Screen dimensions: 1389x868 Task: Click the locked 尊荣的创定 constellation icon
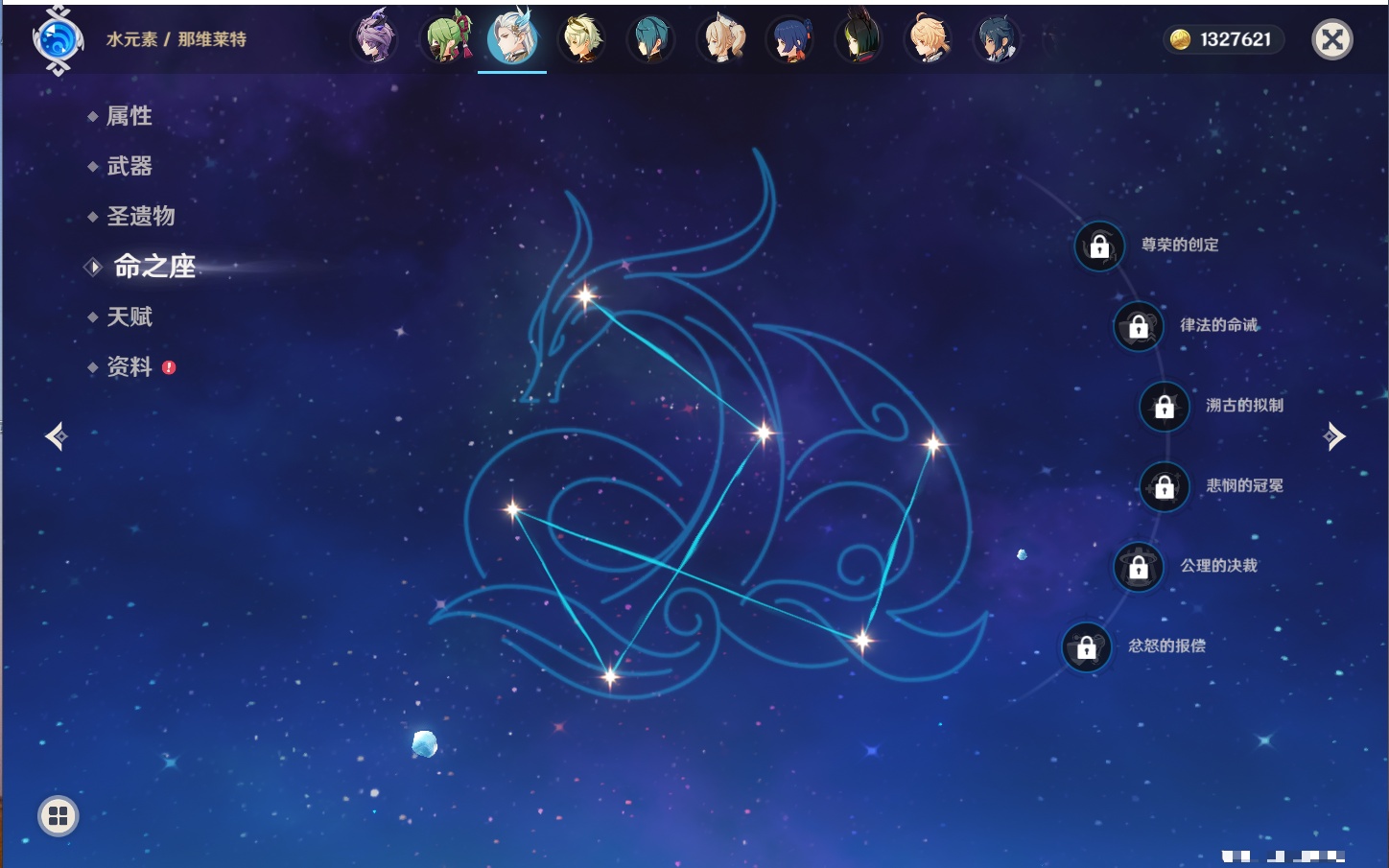pos(1099,246)
